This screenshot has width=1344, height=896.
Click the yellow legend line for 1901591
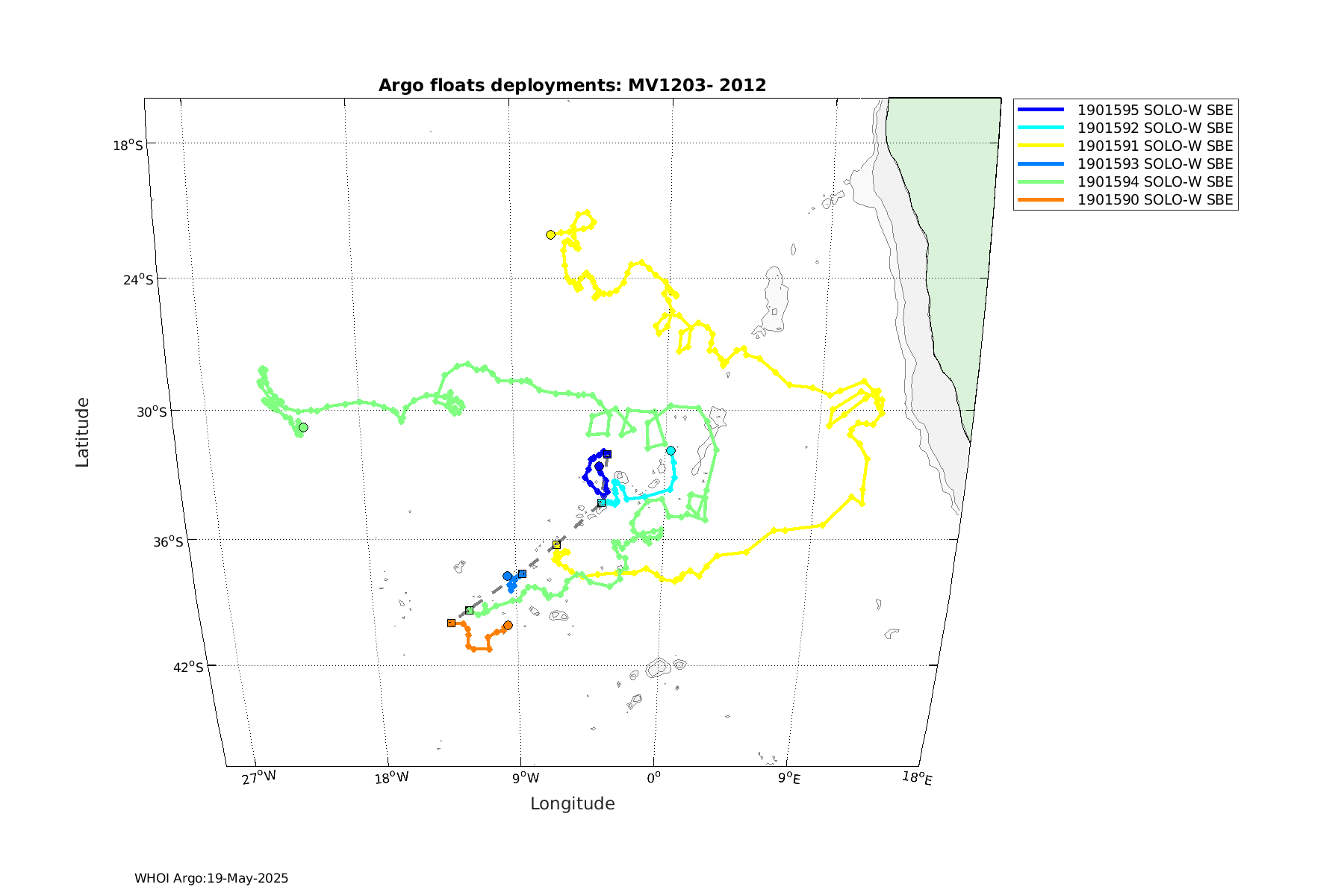click(x=1041, y=146)
